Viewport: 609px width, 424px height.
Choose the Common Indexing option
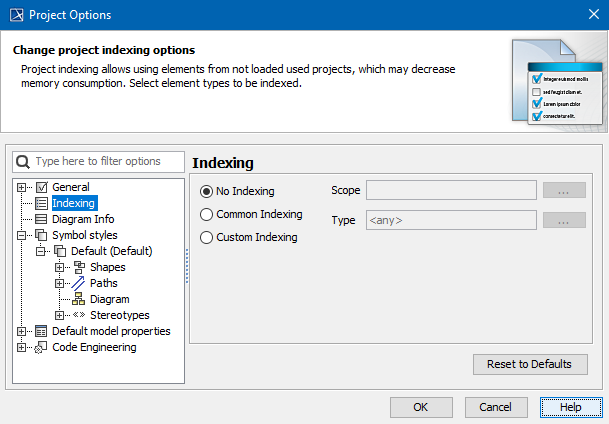(207, 214)
